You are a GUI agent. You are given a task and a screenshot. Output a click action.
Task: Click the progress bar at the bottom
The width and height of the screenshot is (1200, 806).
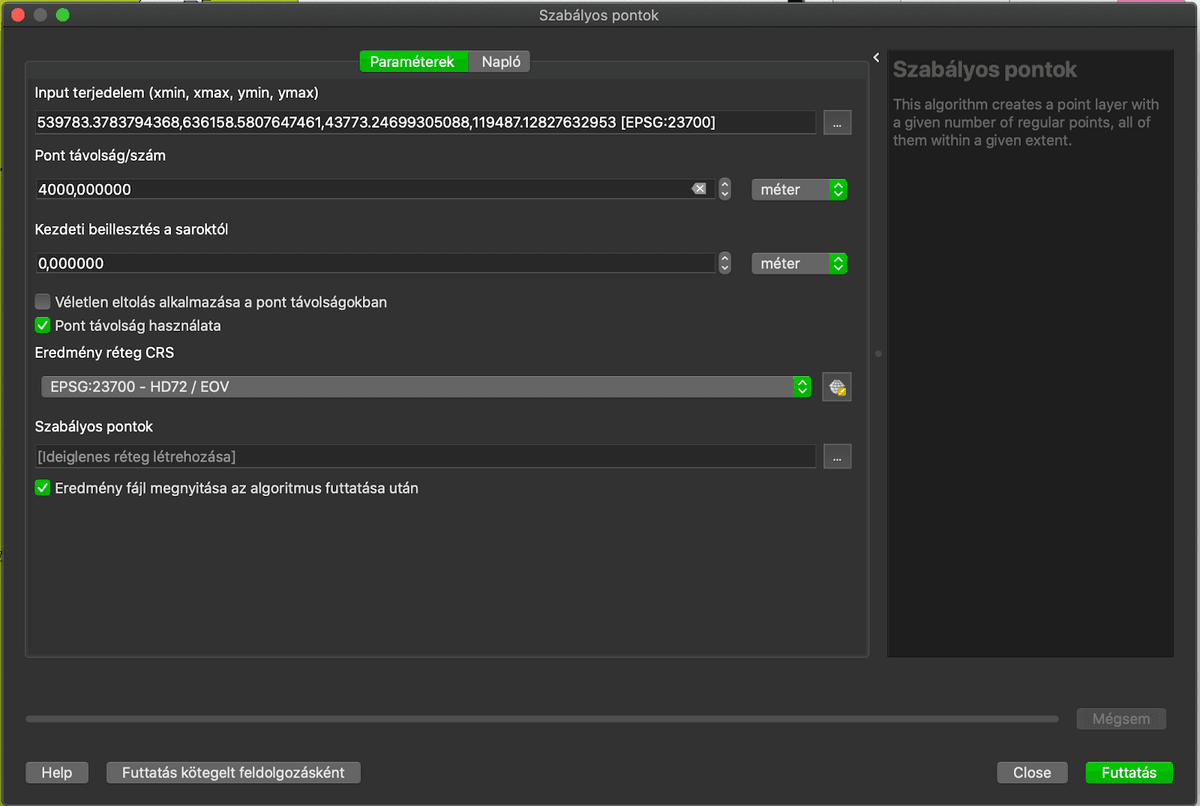click(541, 718)
